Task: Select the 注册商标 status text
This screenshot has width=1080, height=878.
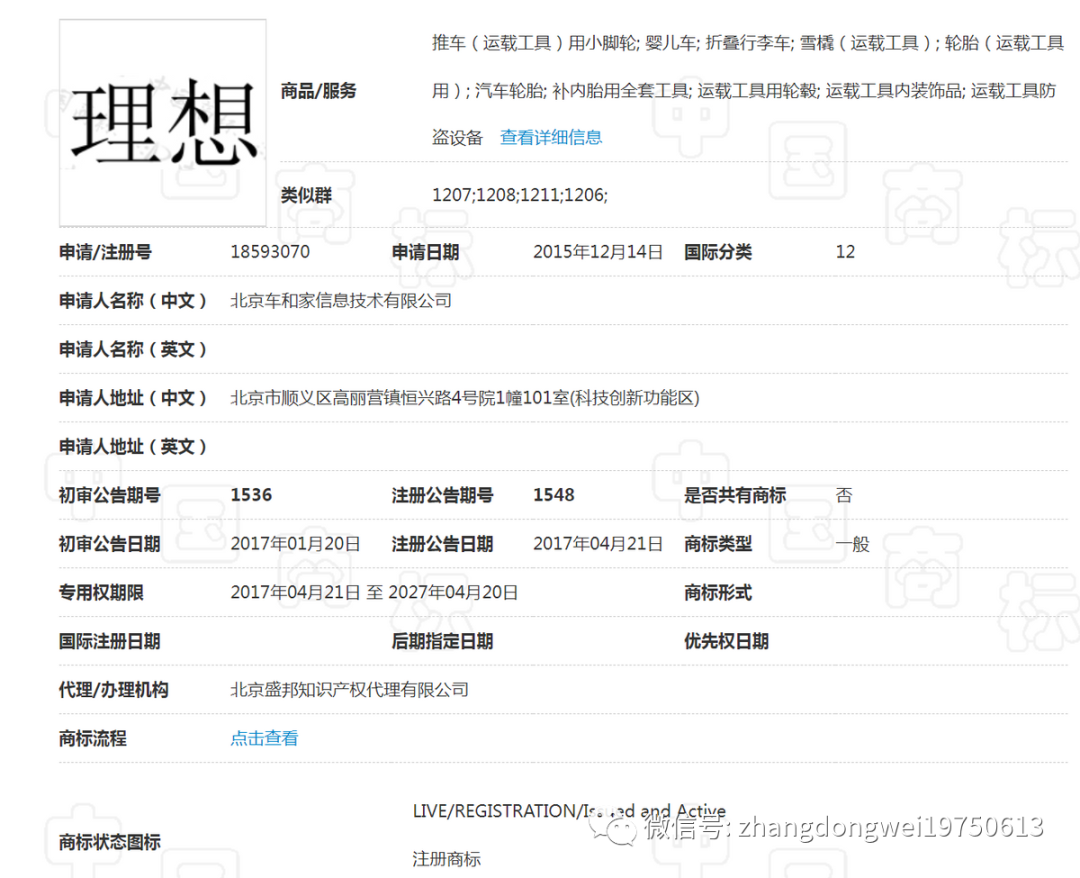Action: 446,859
